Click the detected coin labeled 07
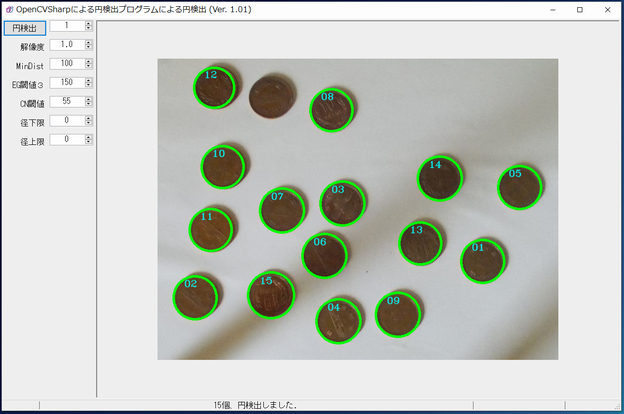 point(282,210)
